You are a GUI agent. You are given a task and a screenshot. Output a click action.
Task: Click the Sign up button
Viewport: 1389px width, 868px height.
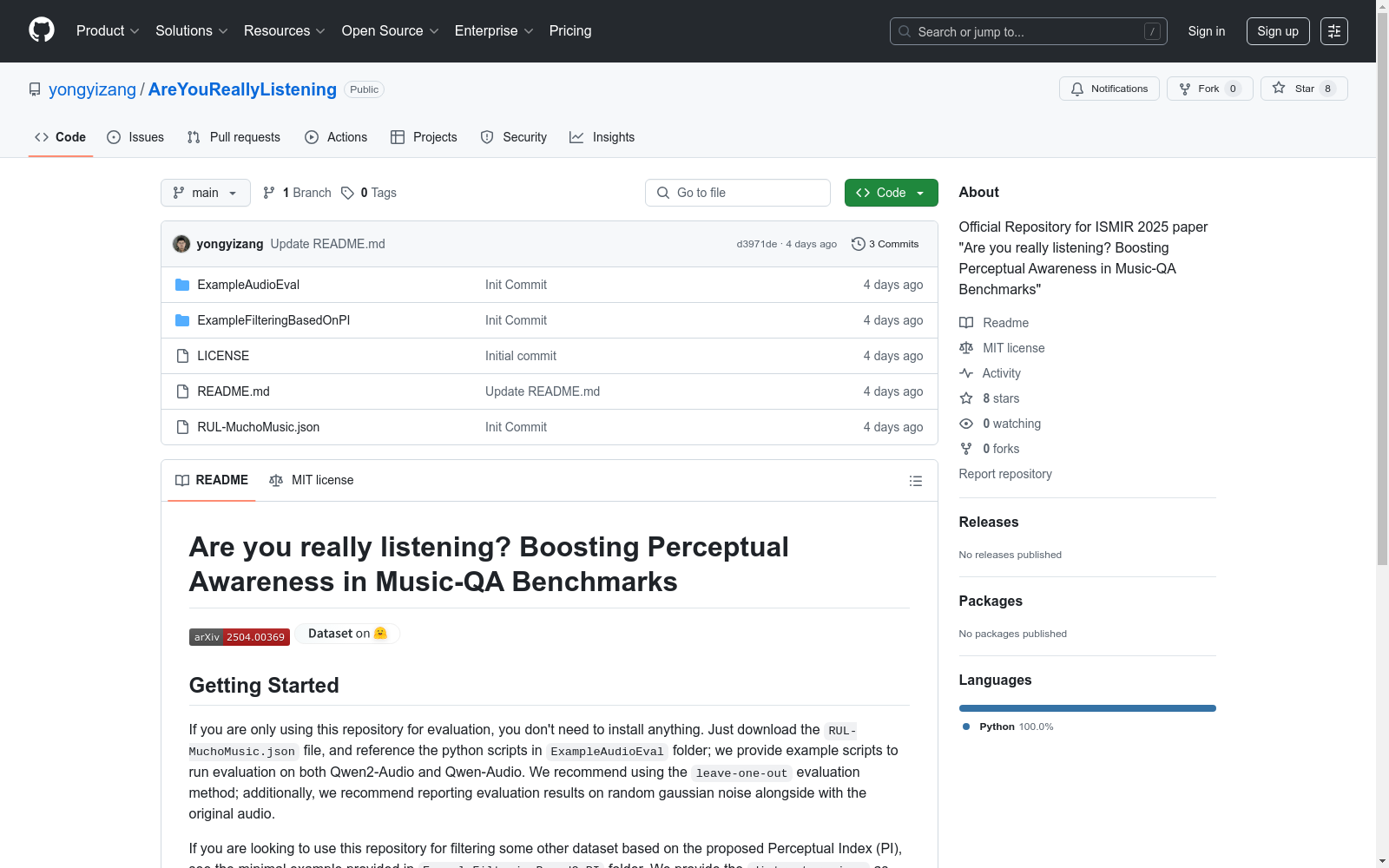pyautogui.click(x=1278, y=31)
